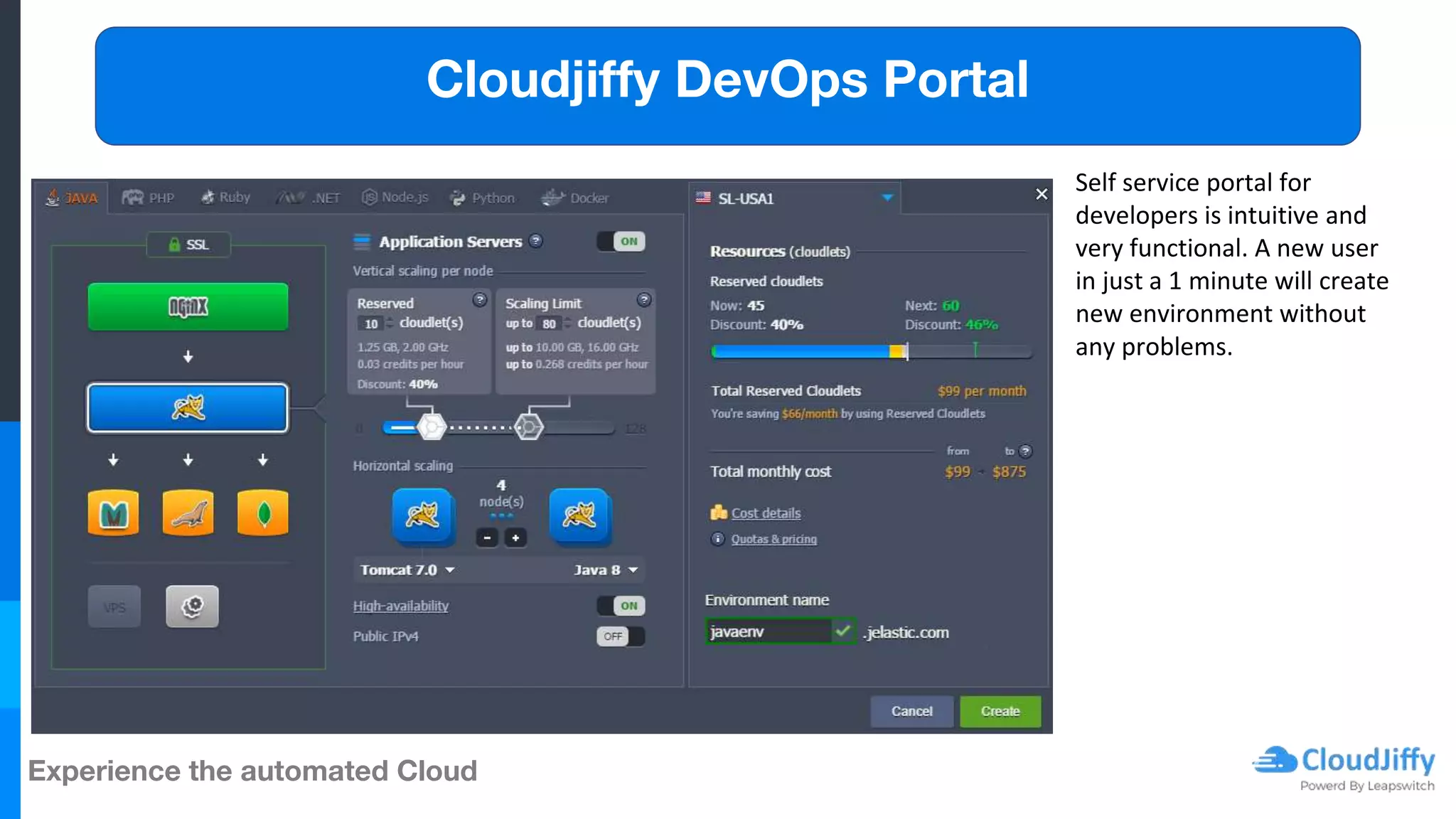
Task: Open the Docker tab
Action: point(574,198)
